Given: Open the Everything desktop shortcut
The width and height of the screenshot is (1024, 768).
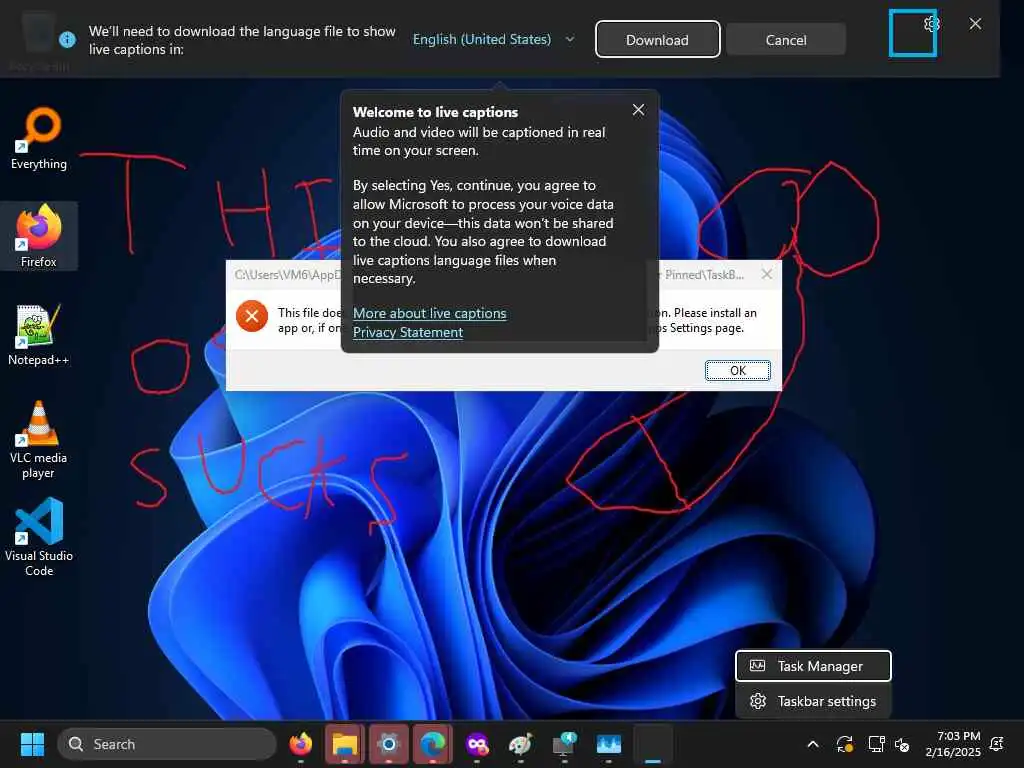Looking at the screenshot, I should point(39,138).
